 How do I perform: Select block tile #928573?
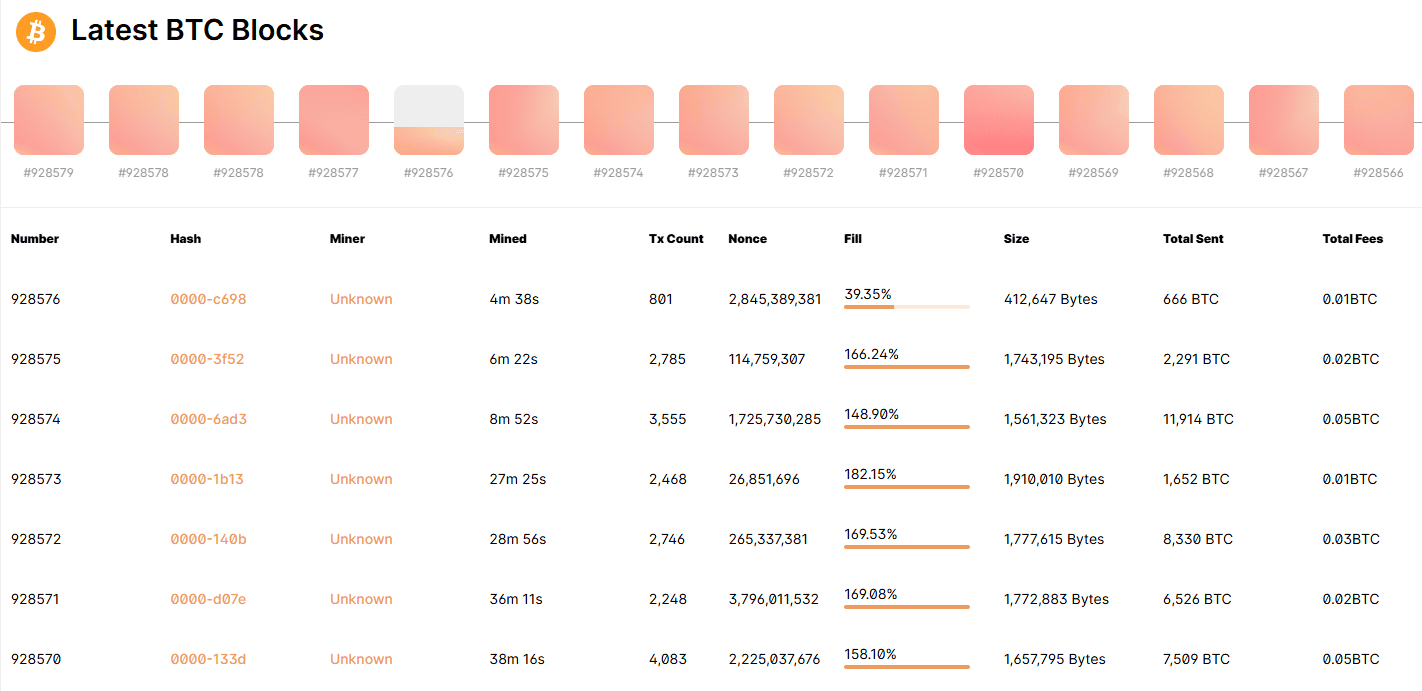[713, 120]
